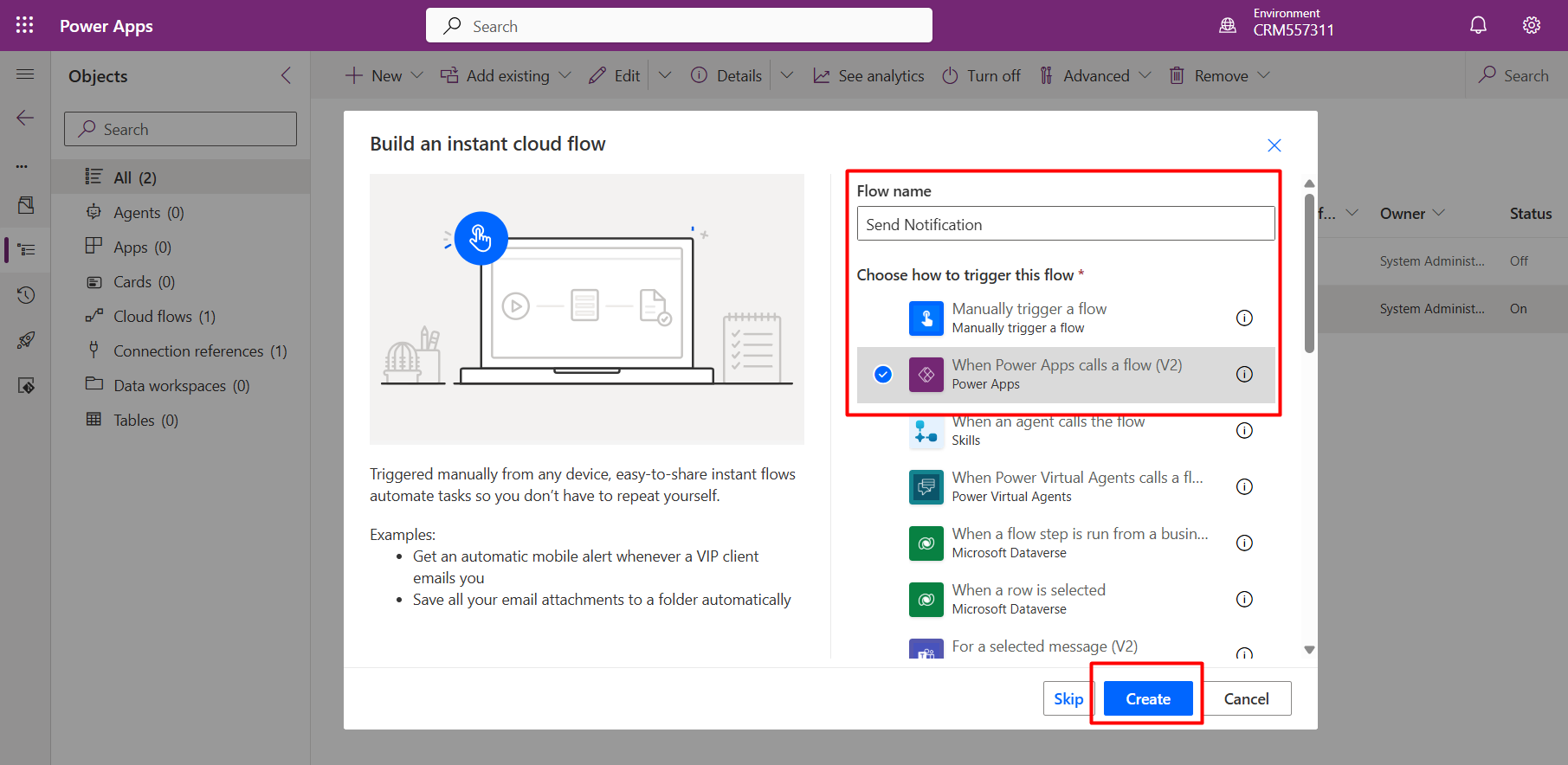Image resolution: width=1568 pixels, height=765 pixels.
Task: Click the Create button
Action: [1148, 698]
